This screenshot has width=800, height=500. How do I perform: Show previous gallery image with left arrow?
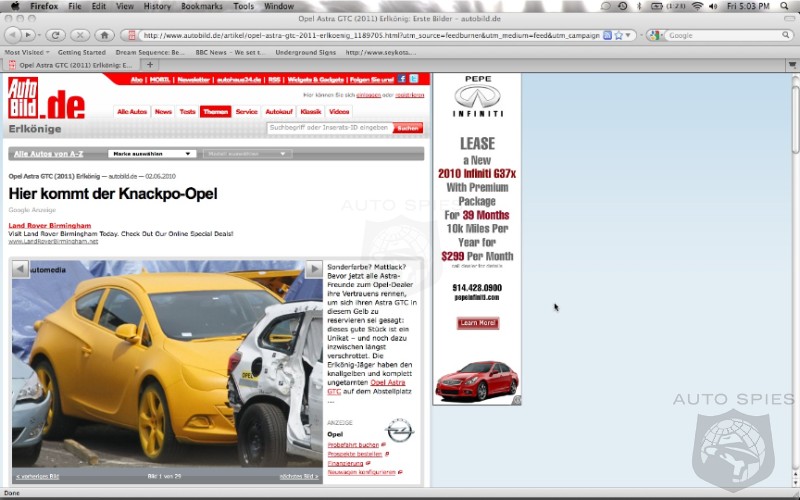[x=20, y=269]
